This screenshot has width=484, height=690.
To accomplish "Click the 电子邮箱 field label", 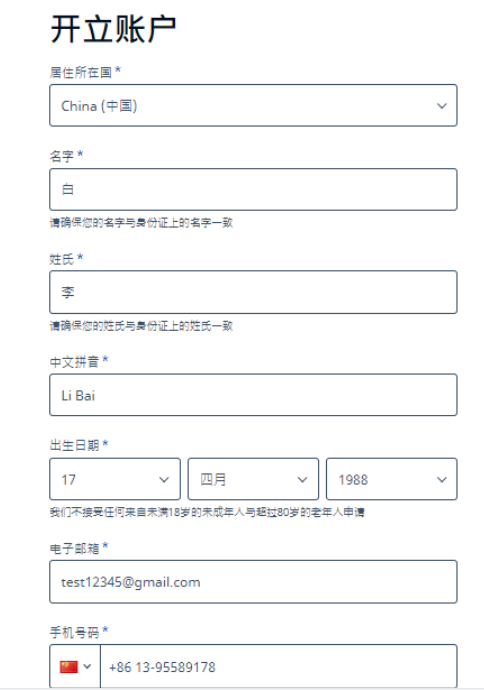I will pyautogui.click(x=74, y=548).
